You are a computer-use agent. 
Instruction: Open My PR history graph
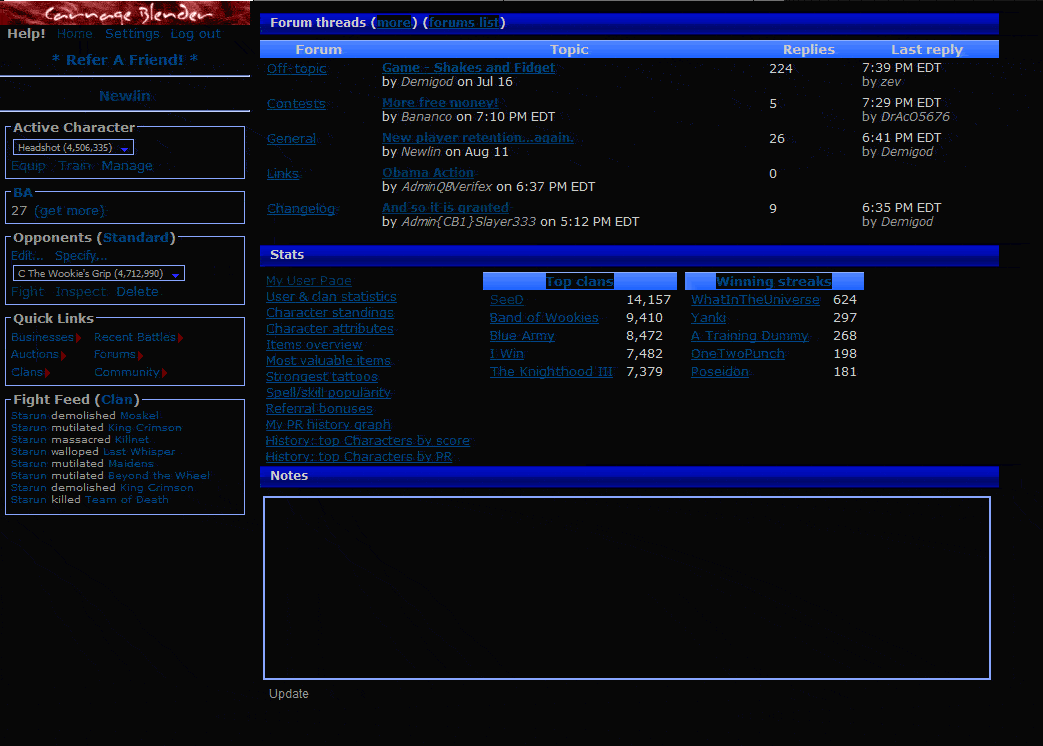(x=329, y=424)
